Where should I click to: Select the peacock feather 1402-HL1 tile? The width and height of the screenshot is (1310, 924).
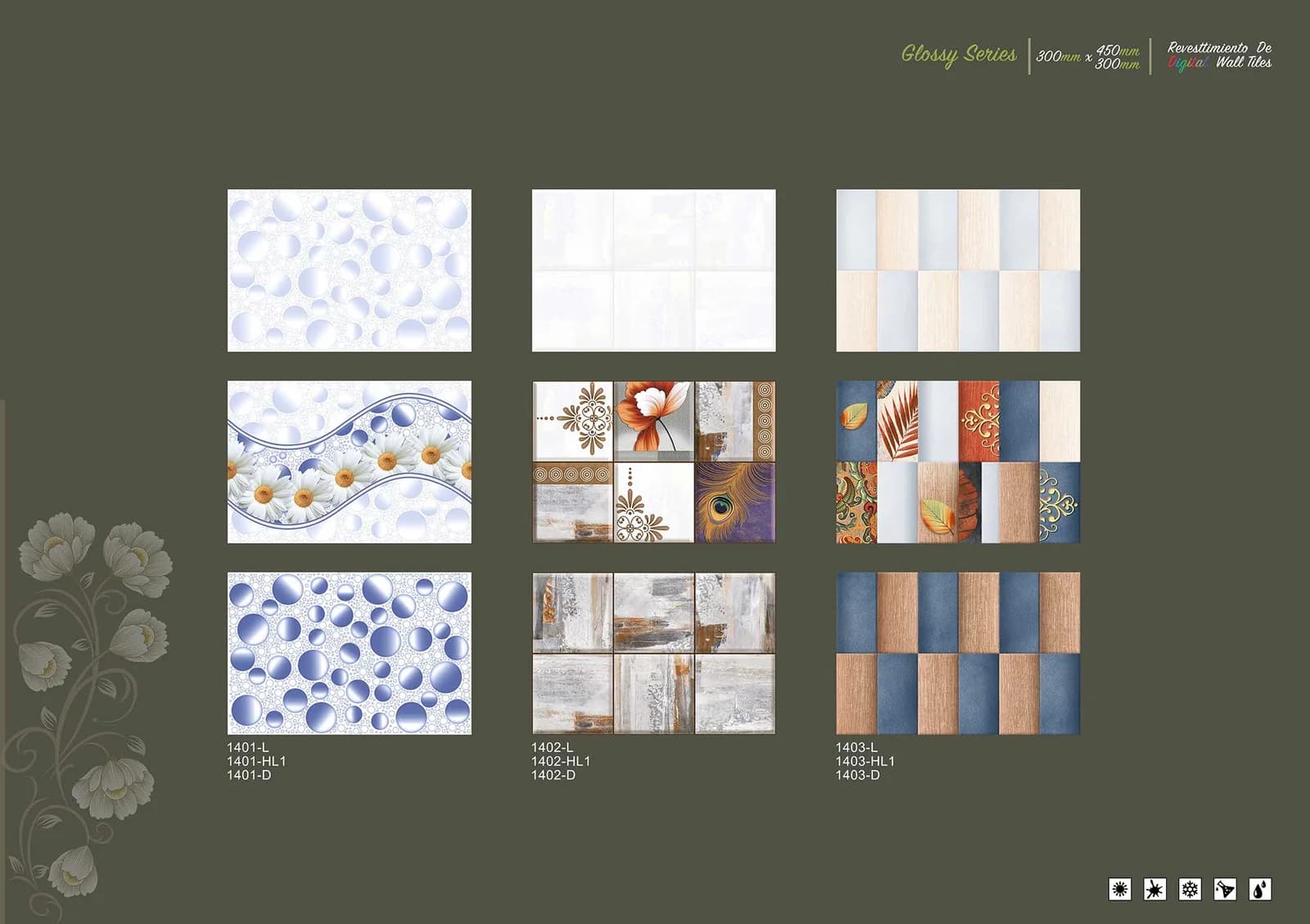pos(654,462)
